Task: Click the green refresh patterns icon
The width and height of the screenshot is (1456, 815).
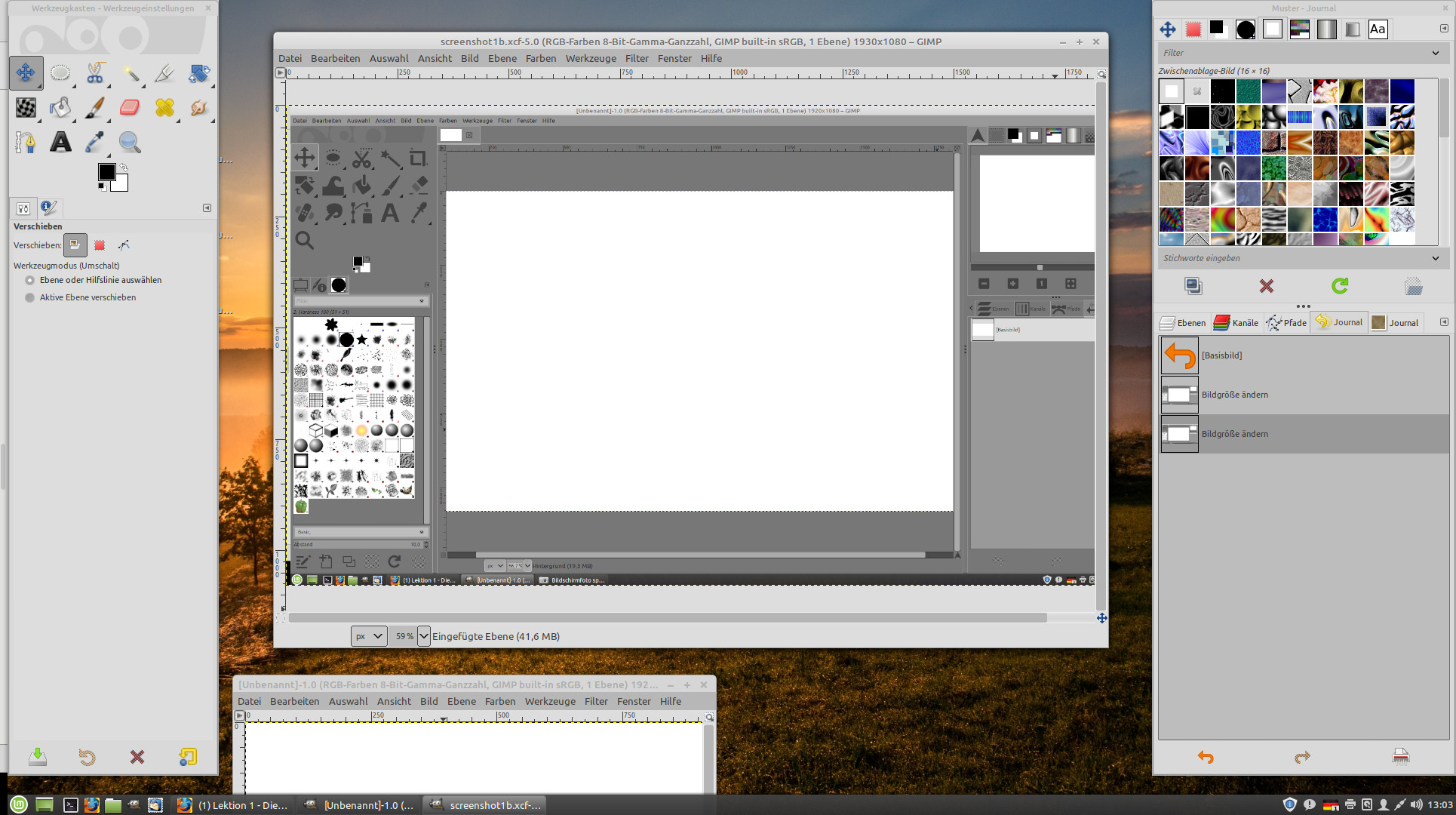Action: [x=1340, y=286]
